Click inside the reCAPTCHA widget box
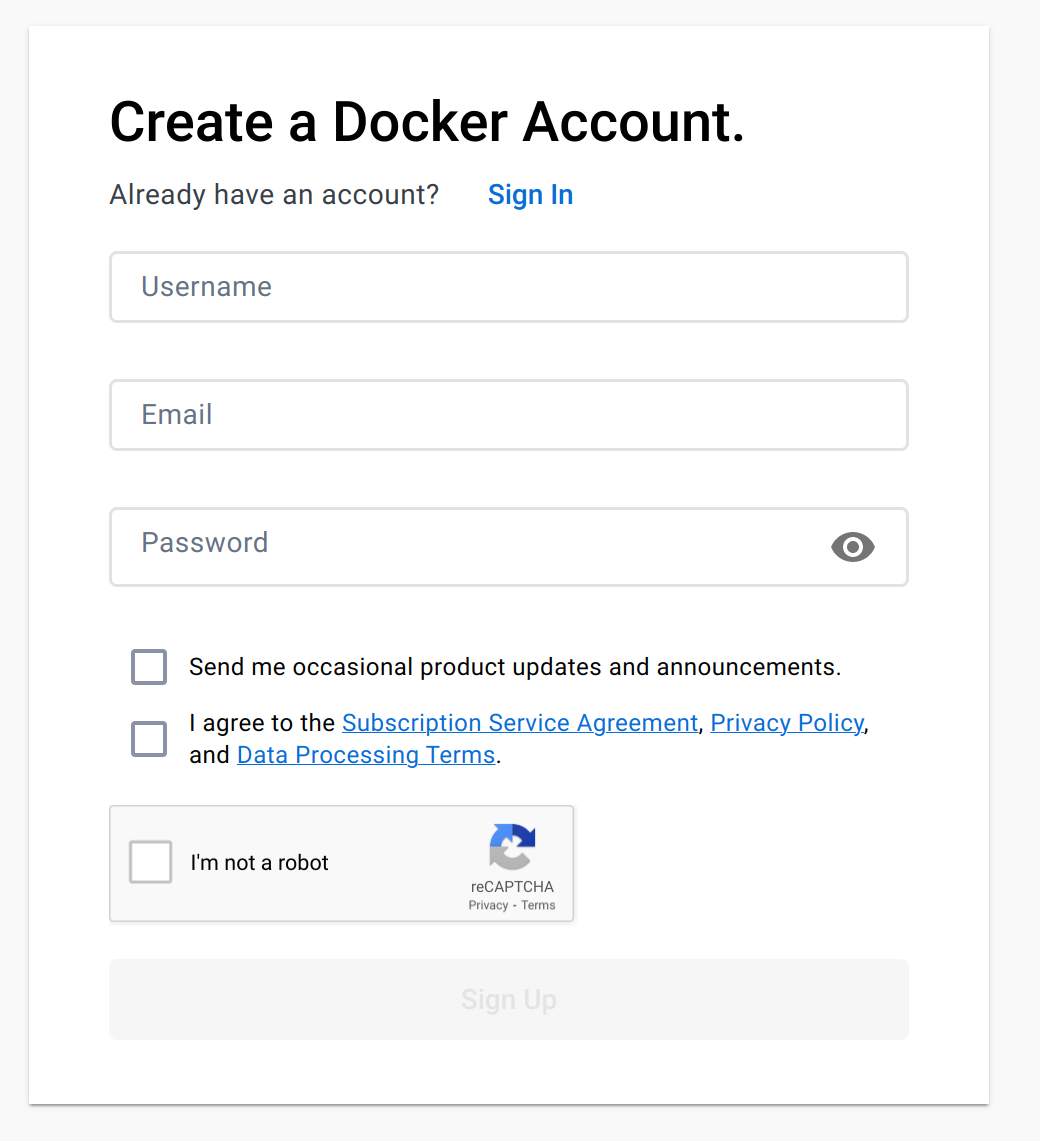 click(x=341, y=863)
